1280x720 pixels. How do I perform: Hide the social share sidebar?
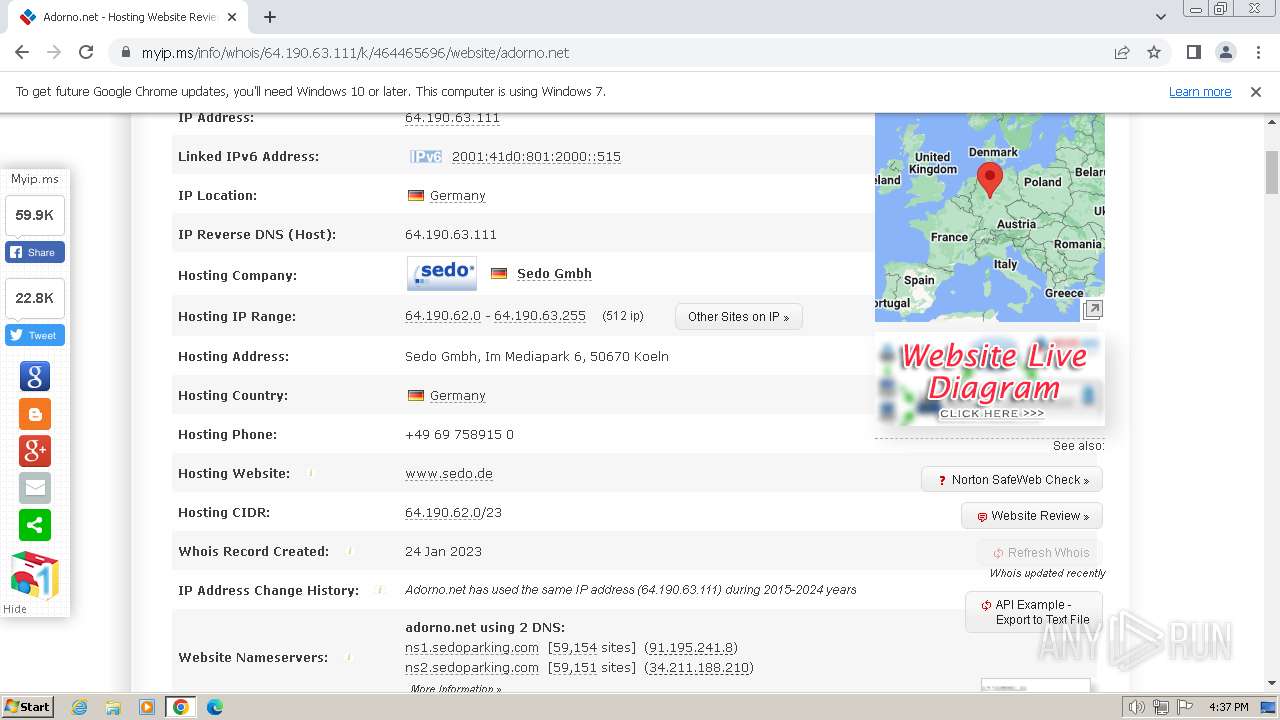pyautogui.click(x=15, y=609)
